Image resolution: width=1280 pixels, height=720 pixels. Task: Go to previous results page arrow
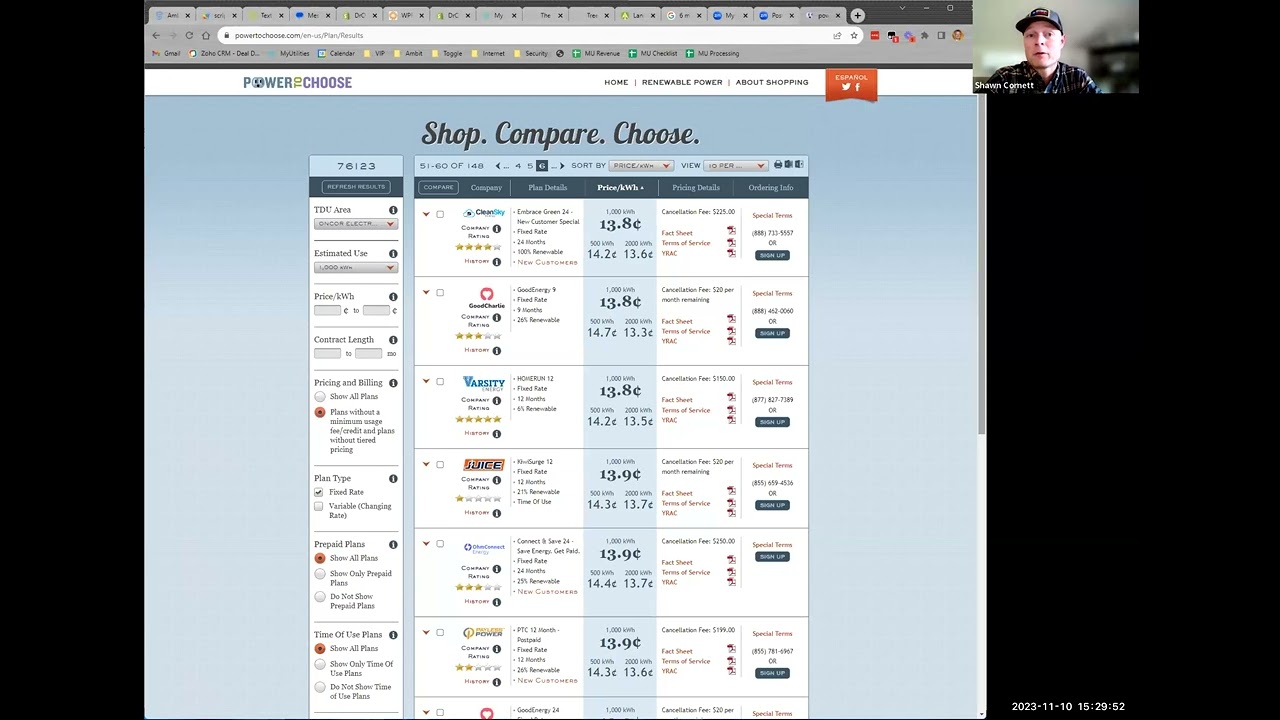(x=498, y=166)
